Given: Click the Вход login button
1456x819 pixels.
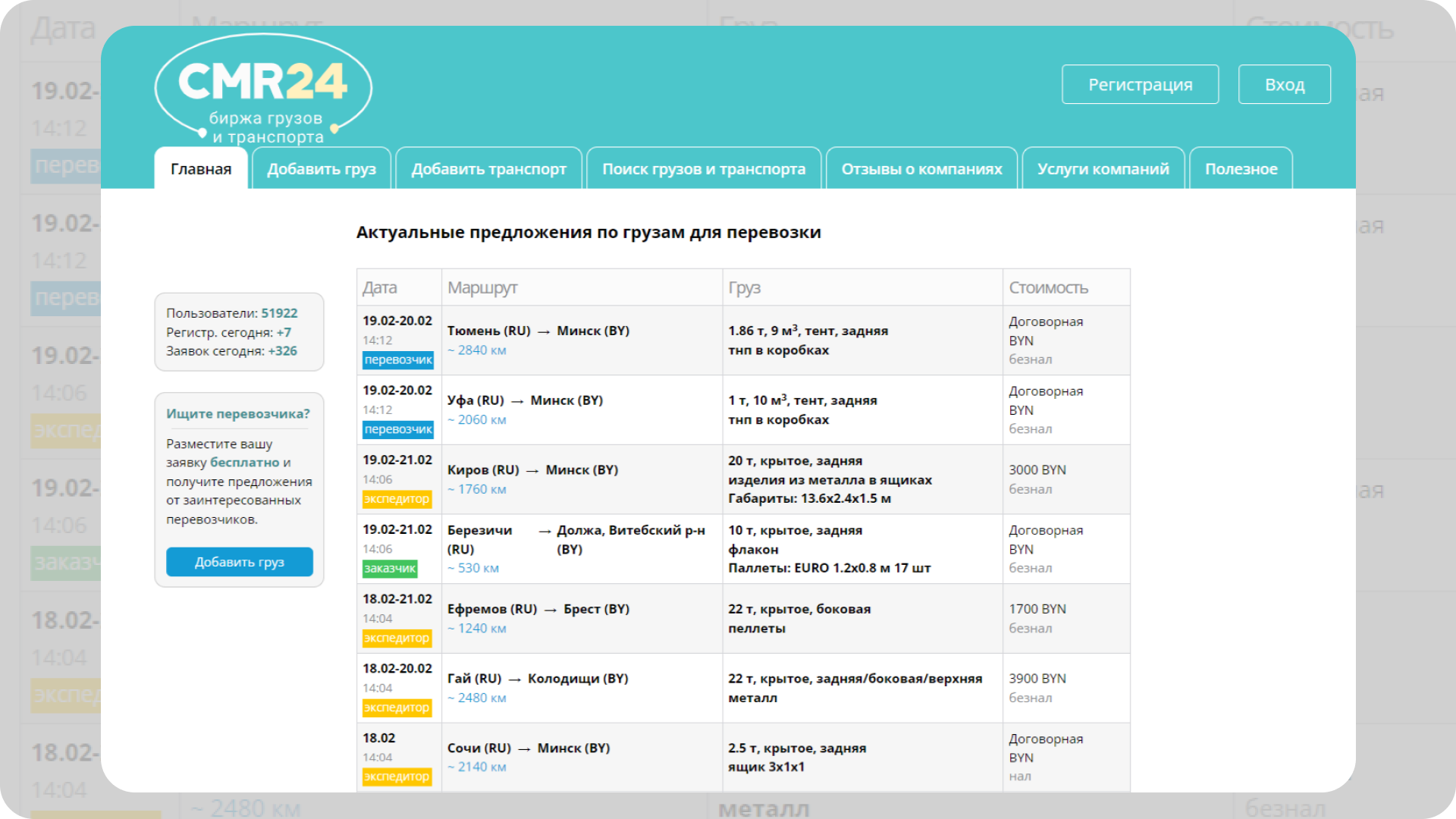Looking at the screenshot, I should point(1284,84).
